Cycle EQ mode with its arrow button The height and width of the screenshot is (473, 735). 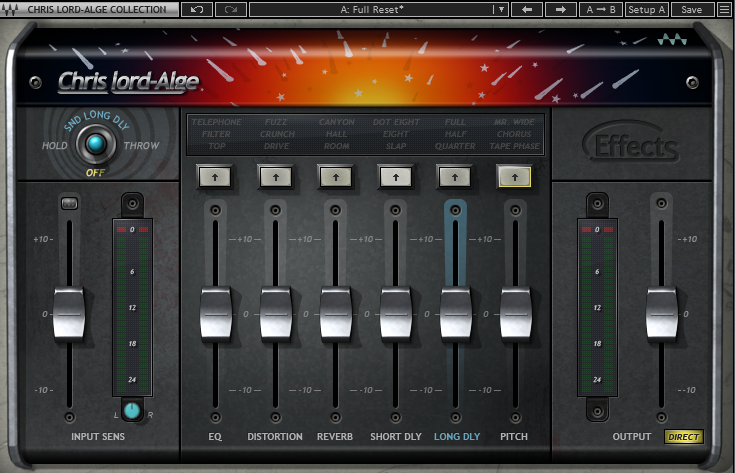(x=215, y=177)
